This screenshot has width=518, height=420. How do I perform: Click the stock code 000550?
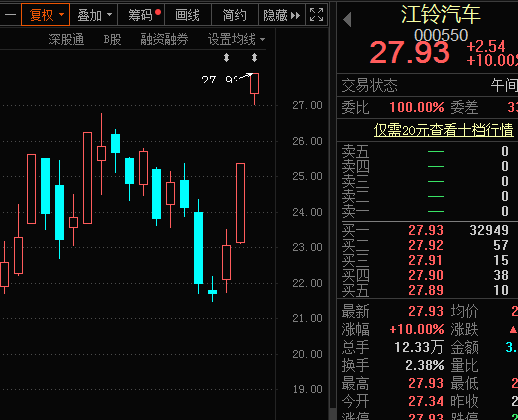pos(441,35)
